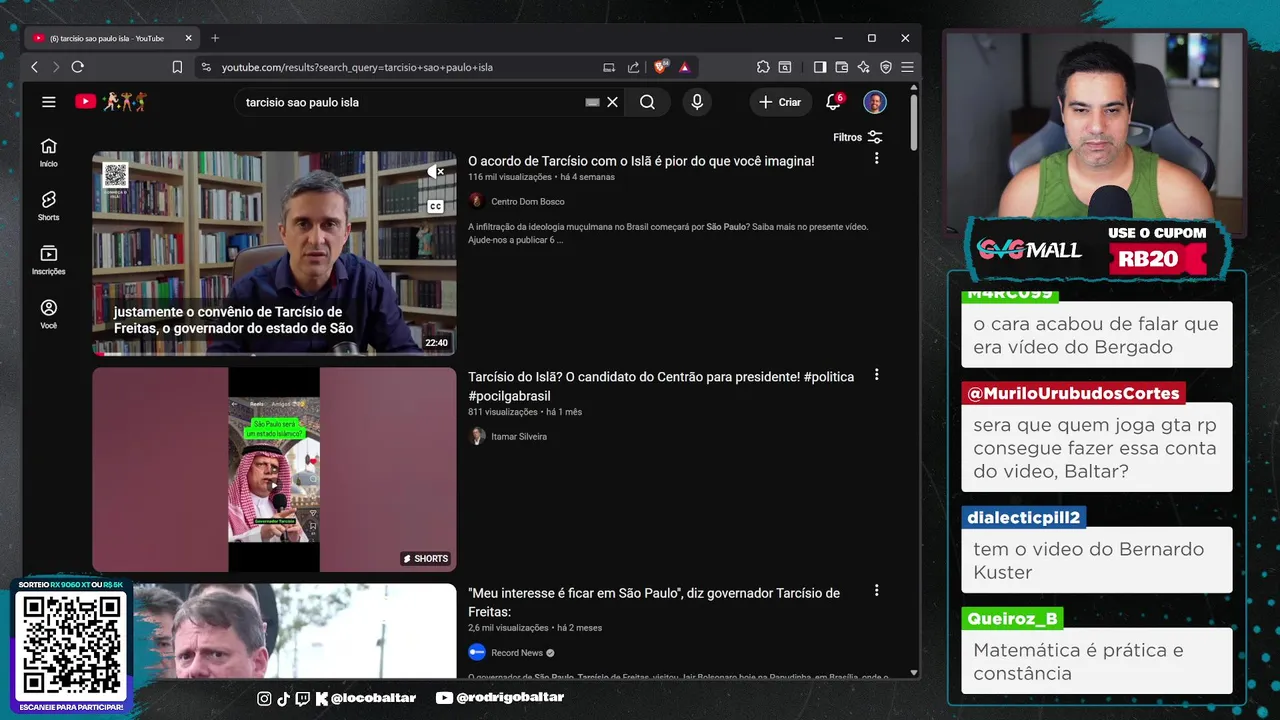Open the YouTube hamburger guide menu

point(48,102)
